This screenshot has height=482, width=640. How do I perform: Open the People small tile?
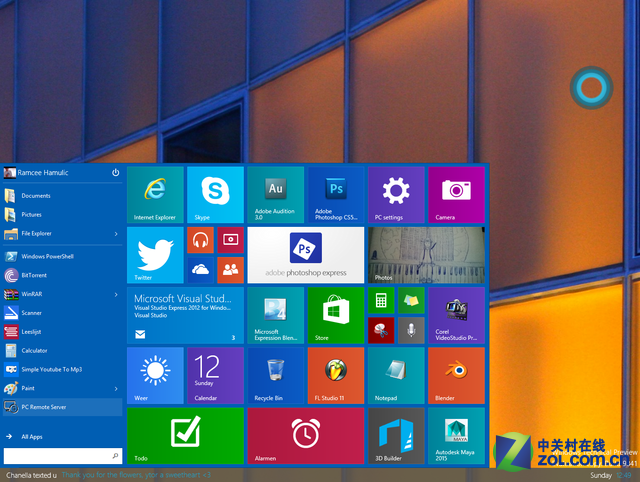[x=230, y=270]
